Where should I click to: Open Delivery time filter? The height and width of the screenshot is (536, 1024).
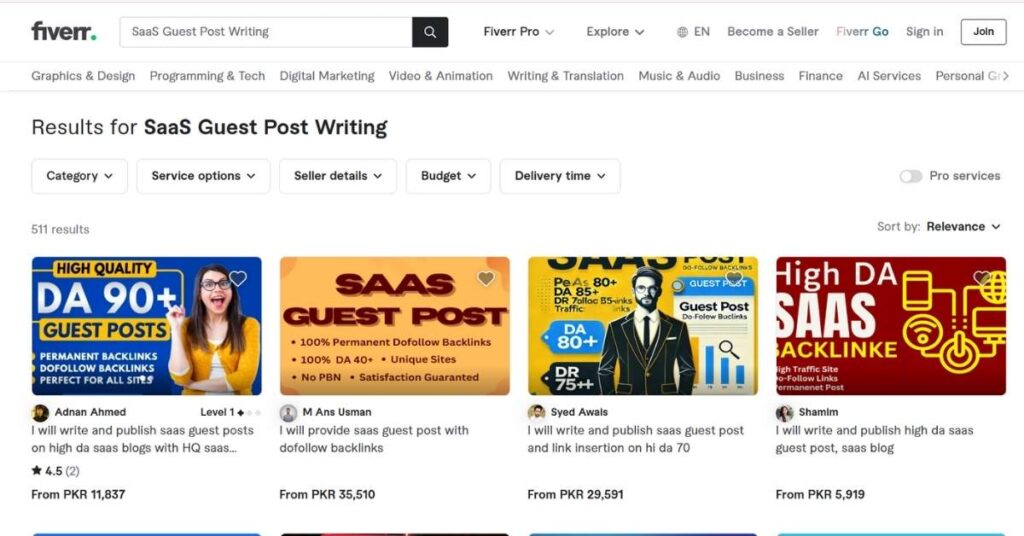pos(560,176)
